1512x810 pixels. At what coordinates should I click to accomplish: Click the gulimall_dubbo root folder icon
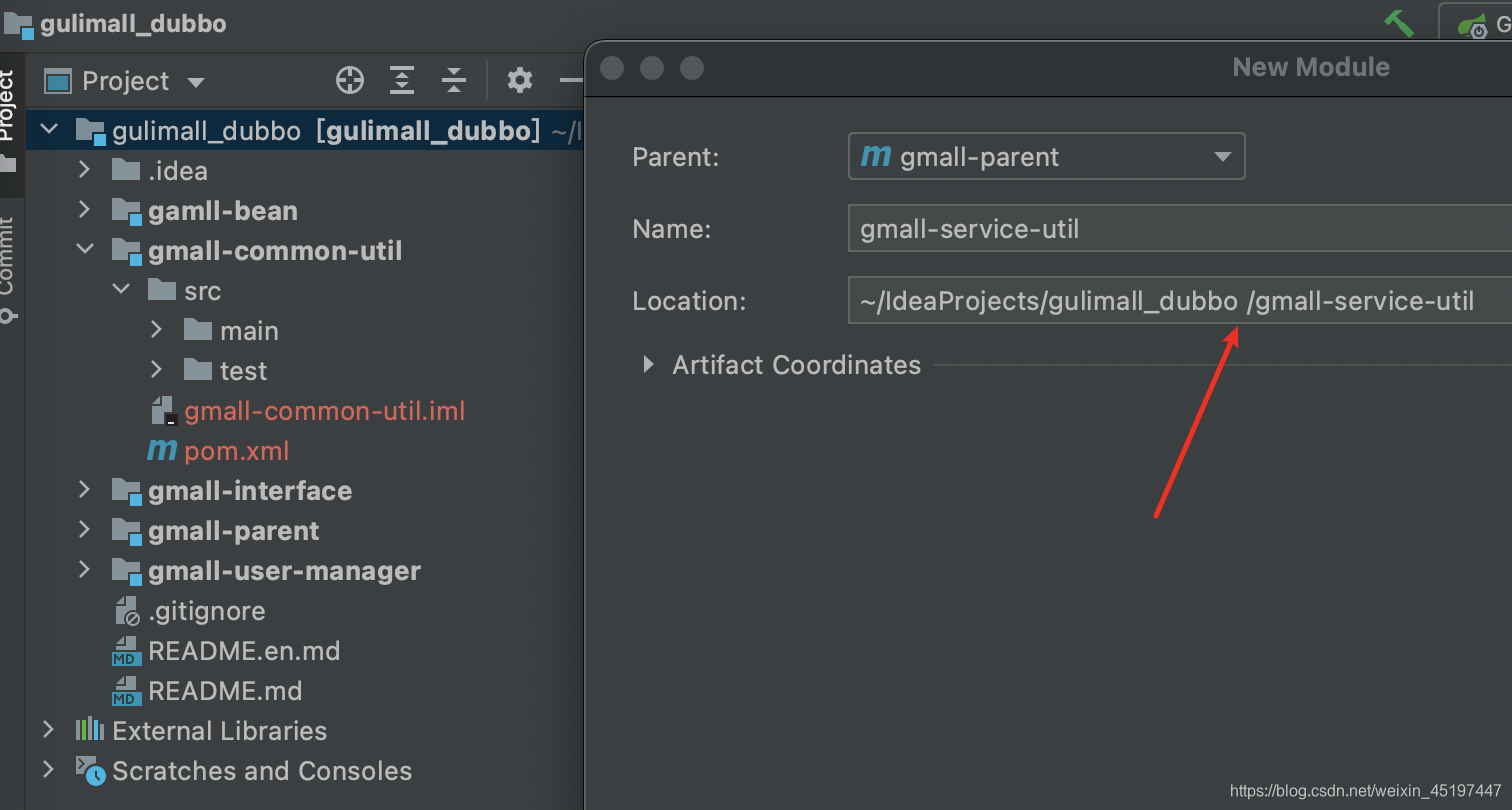click(x=90, y=131)
